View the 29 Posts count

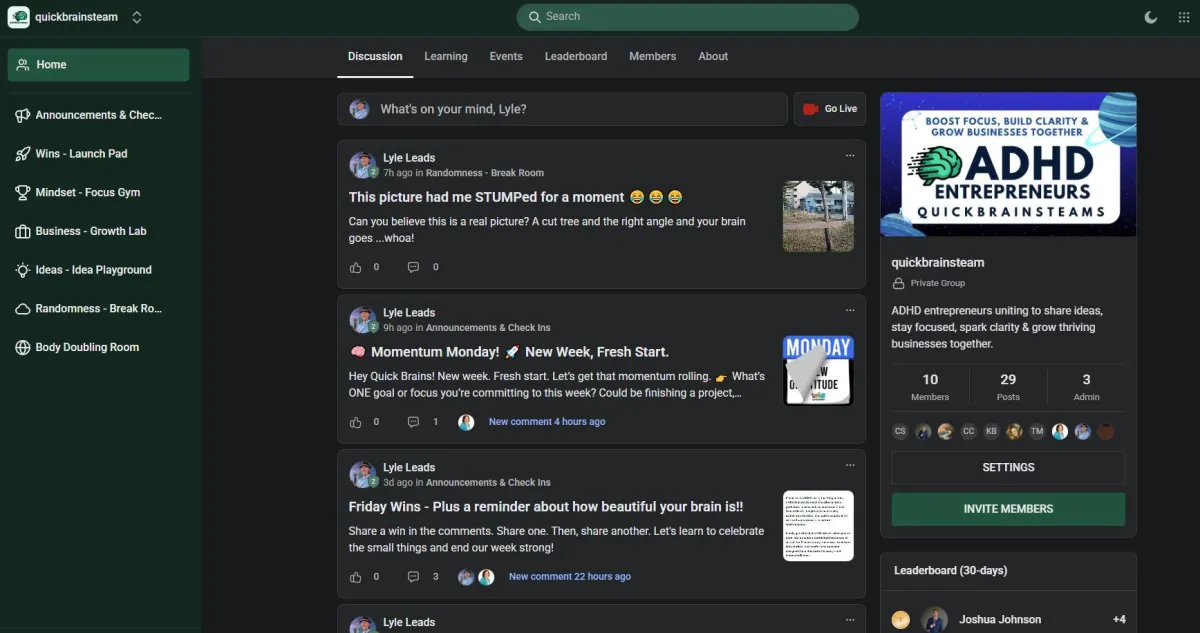1008,387
